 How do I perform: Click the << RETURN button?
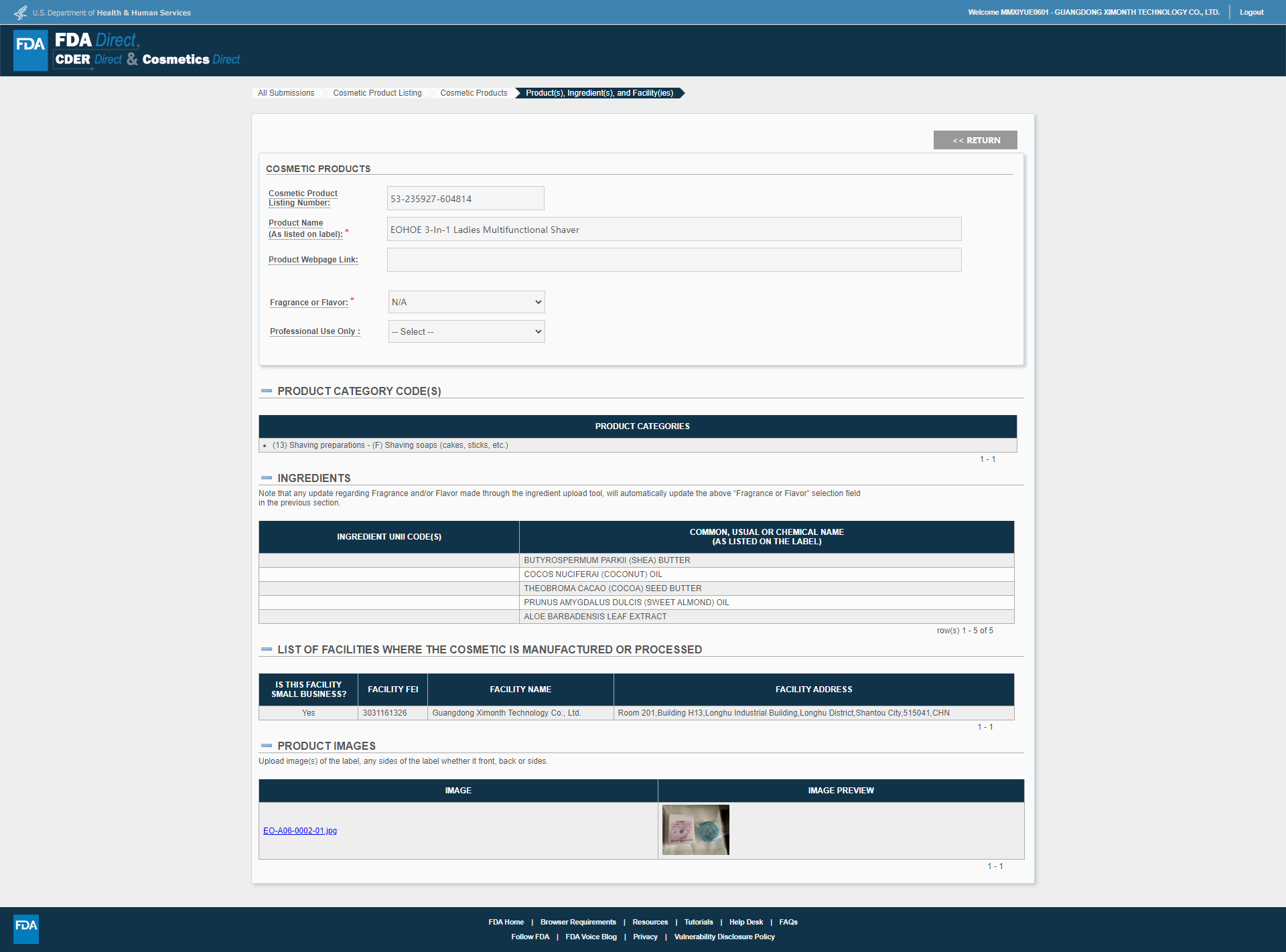(975, 140)
